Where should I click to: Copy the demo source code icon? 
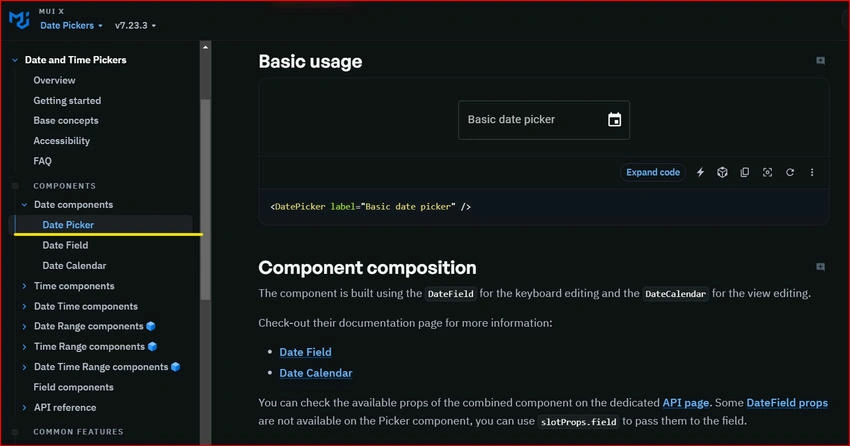click(x=745, y=172)
